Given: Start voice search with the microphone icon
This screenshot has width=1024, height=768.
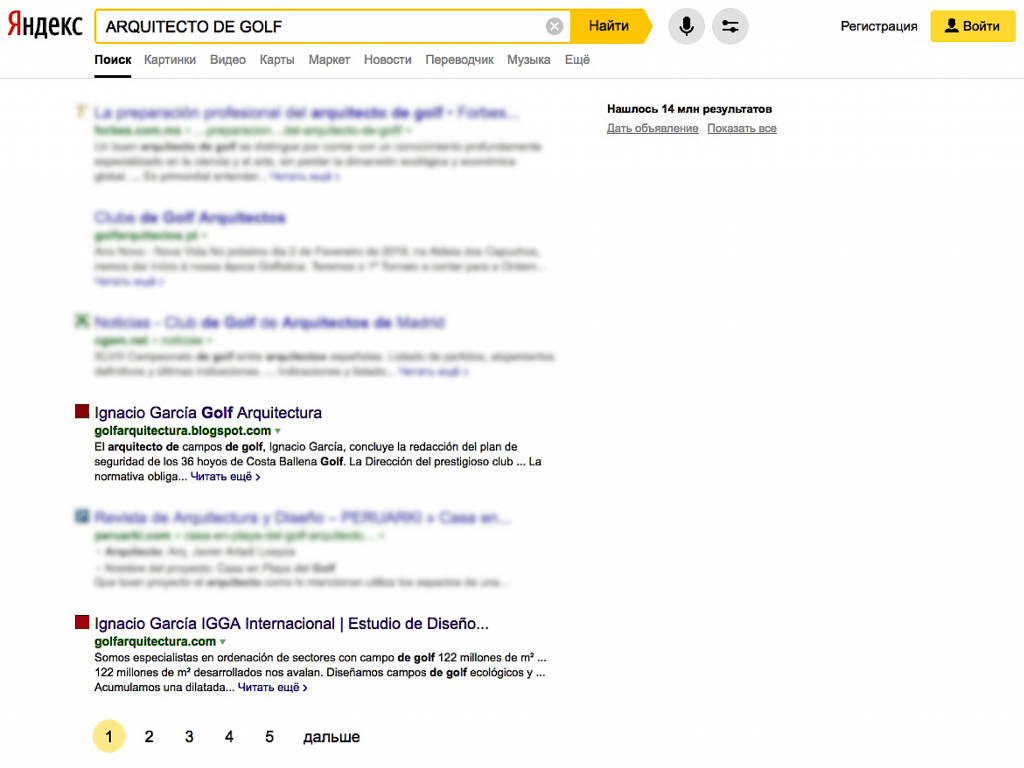Looking at the screenshot, I should [686, 26].
